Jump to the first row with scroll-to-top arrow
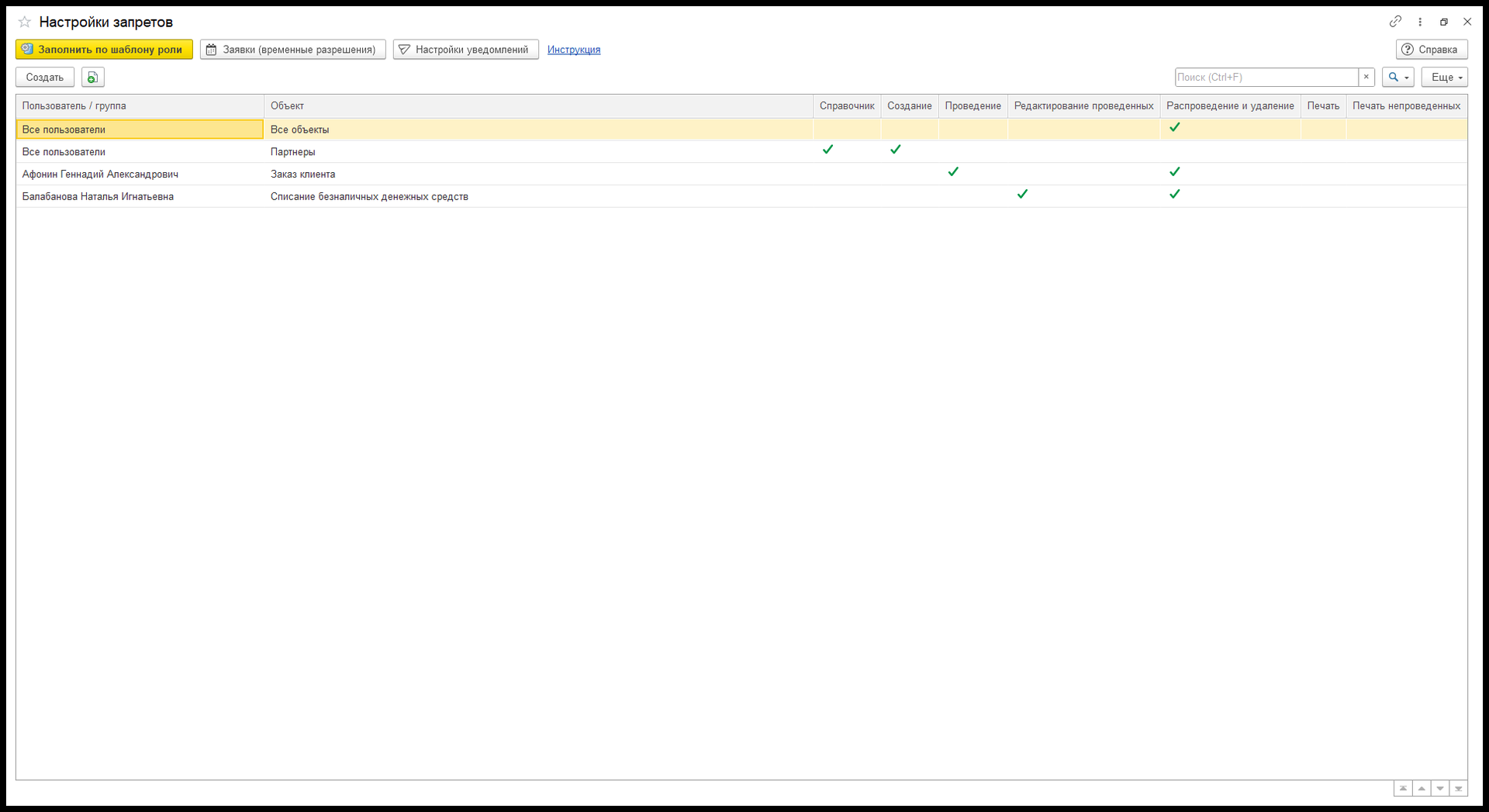 1403,789
